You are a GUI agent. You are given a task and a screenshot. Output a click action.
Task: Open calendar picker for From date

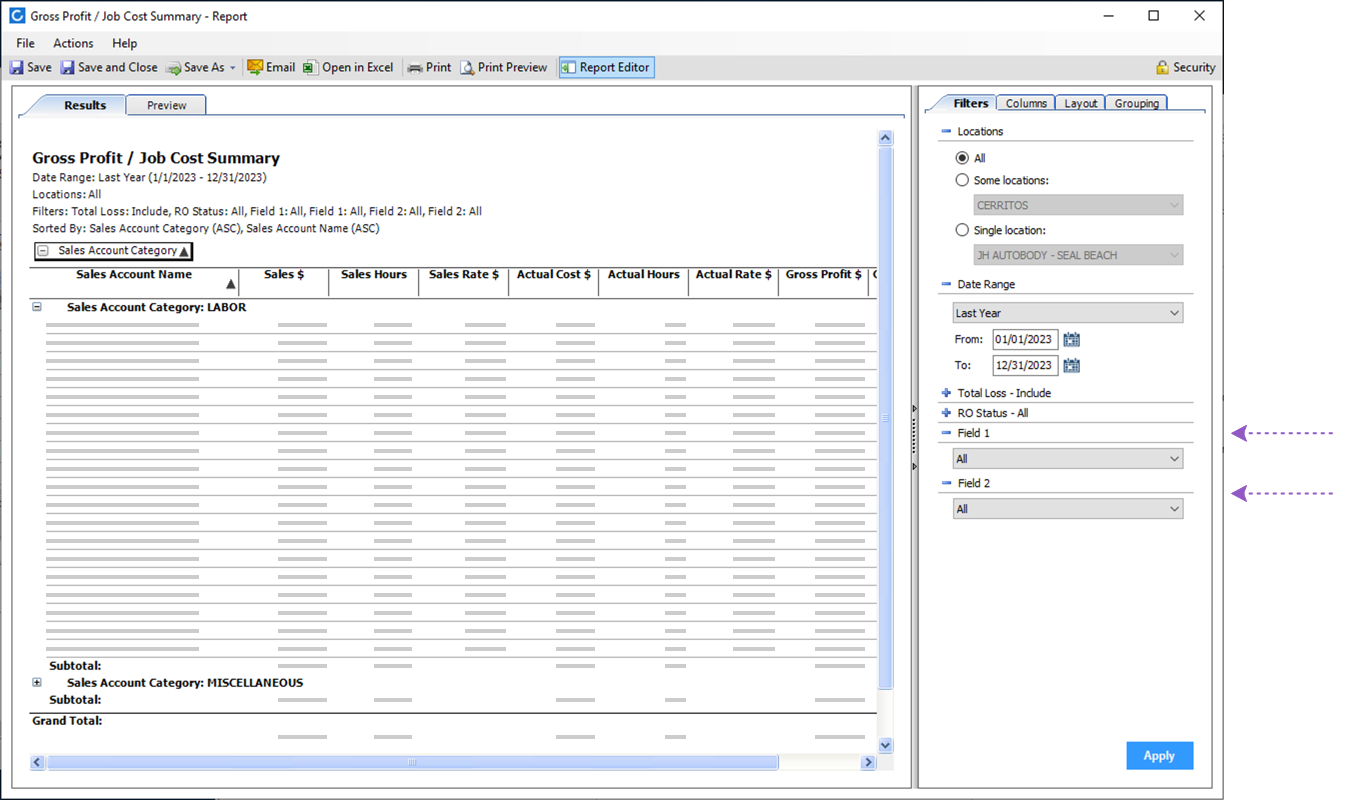(1072, 340)
